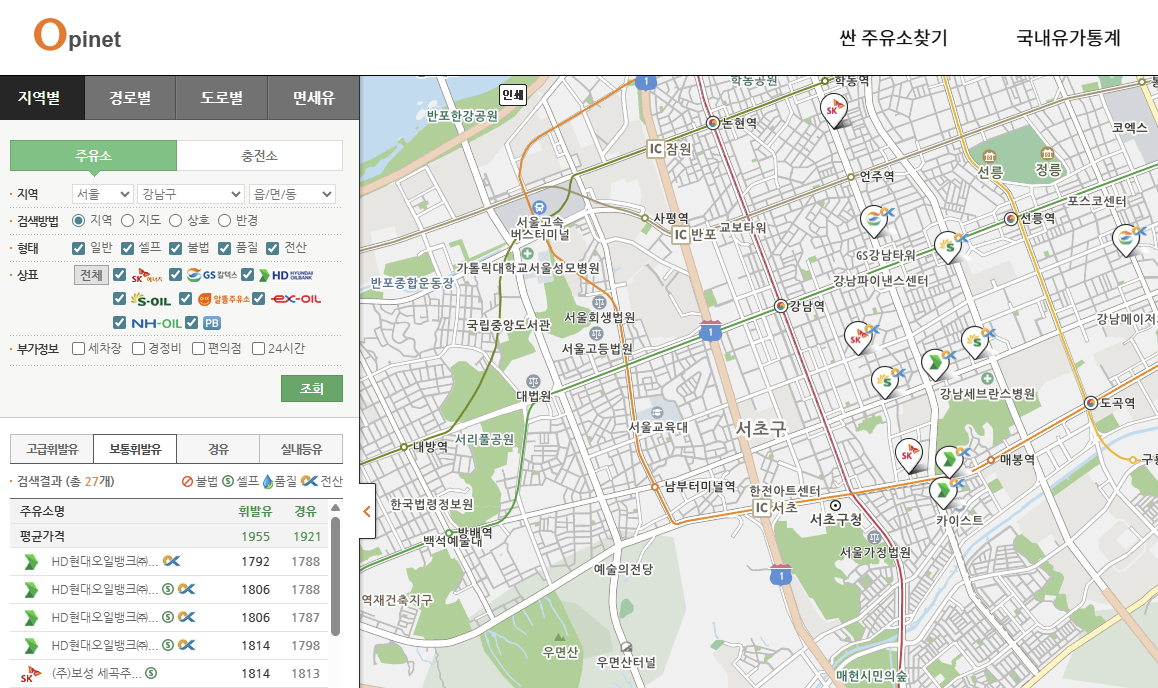Click the 대법원 landmark icon
Image resolution: width=1158 pixels, height=688 pixels.
pos(533,382)
